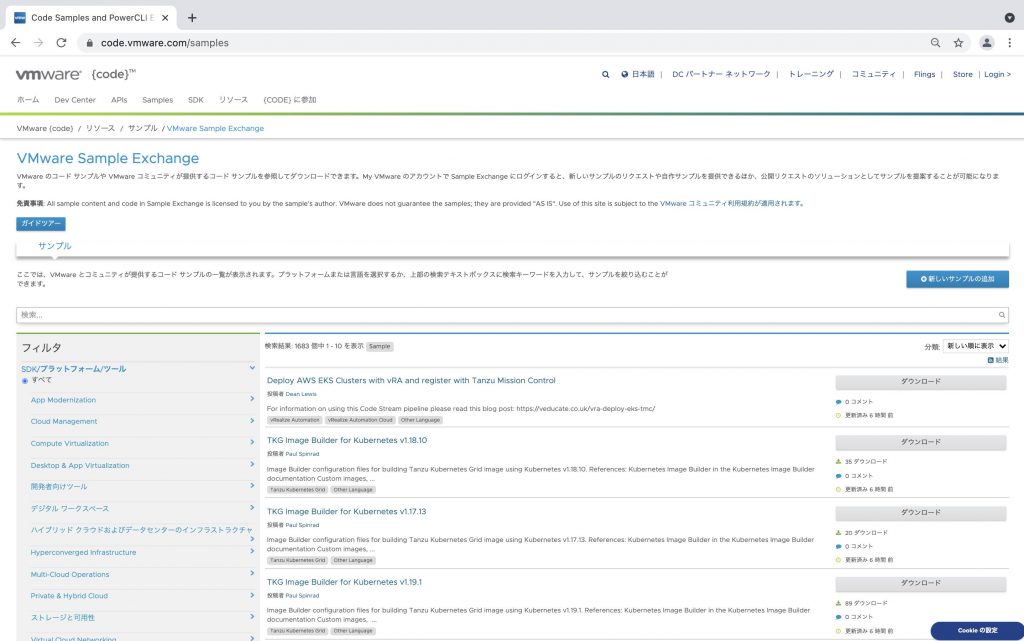The image size is (1024, 641).
Task: Click the browser back arrow
Action: coord(15,43)
